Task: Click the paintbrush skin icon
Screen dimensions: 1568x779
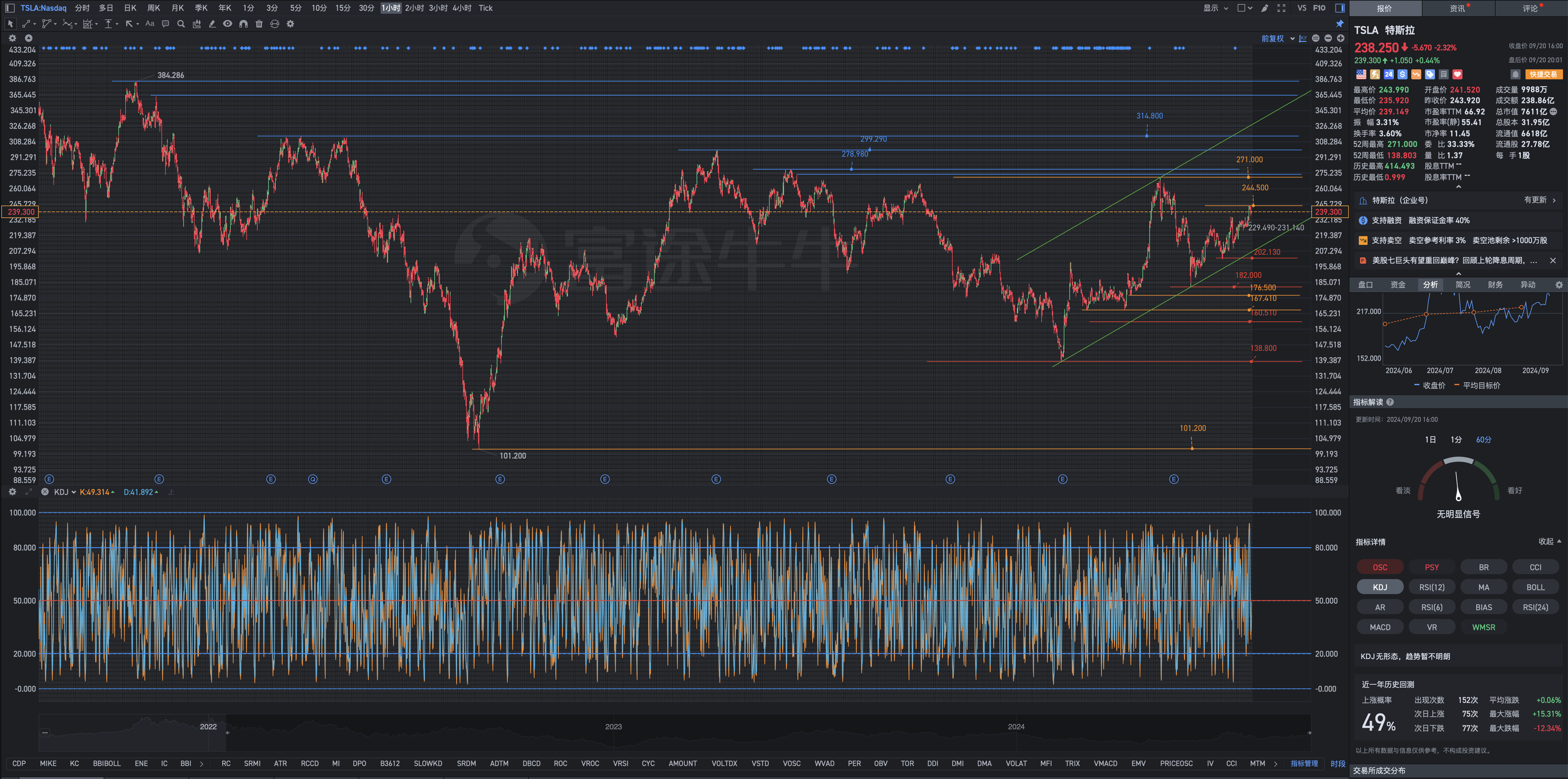Action: point(1264,8)
